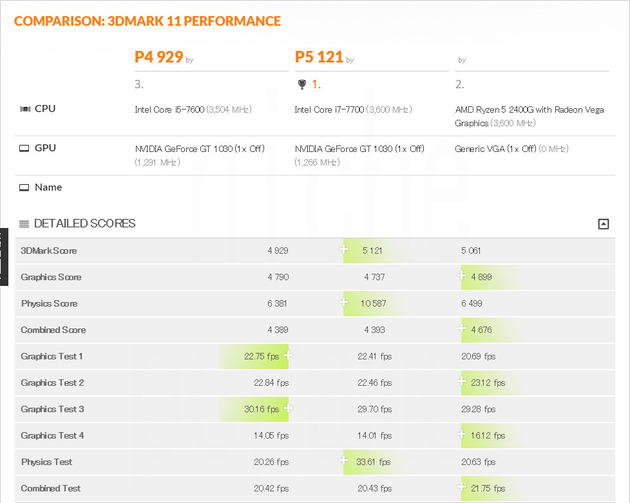The height and width of the screenshot is (503, 630).
Task: Click the trophy icon beside rank 1
Action: tap(302, 84)
